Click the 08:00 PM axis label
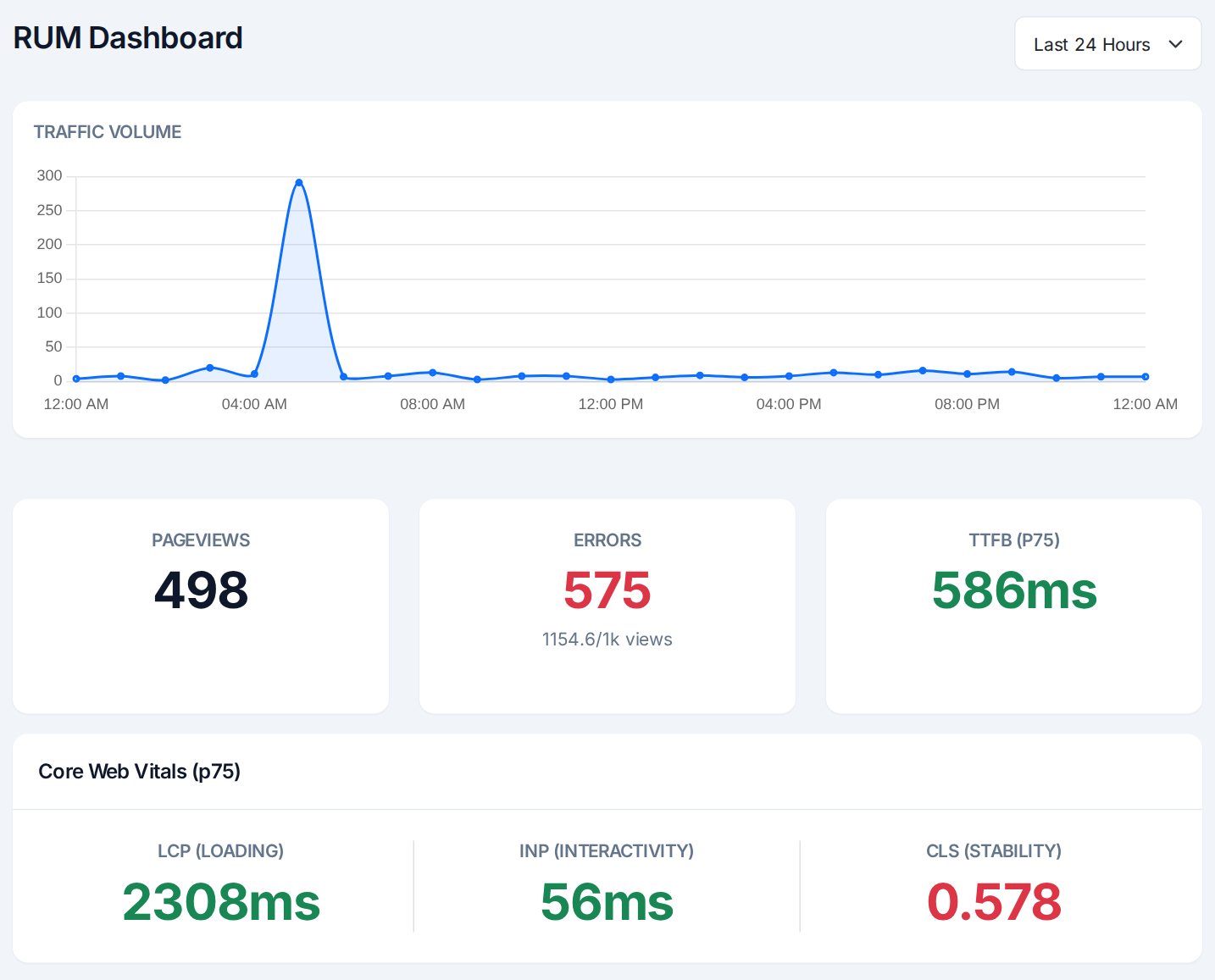The width and height of the screenshot is (1215, 980). coord(967,404)
